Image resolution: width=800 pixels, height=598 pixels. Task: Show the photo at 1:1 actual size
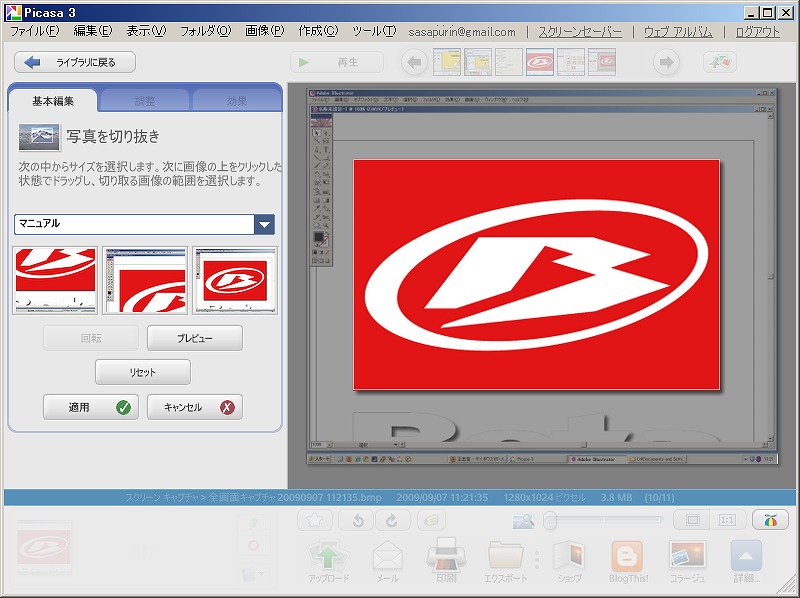(x=727, y=520)
